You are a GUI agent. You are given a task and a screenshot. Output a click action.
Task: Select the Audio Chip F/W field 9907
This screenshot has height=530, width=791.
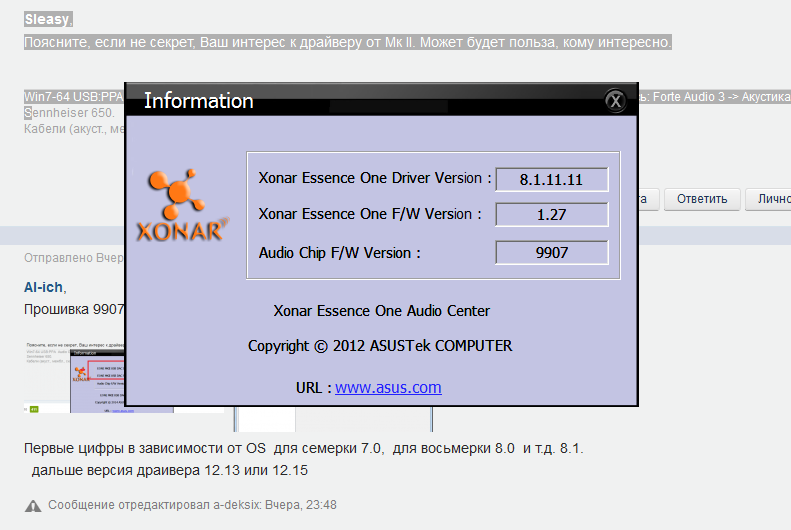552,252
